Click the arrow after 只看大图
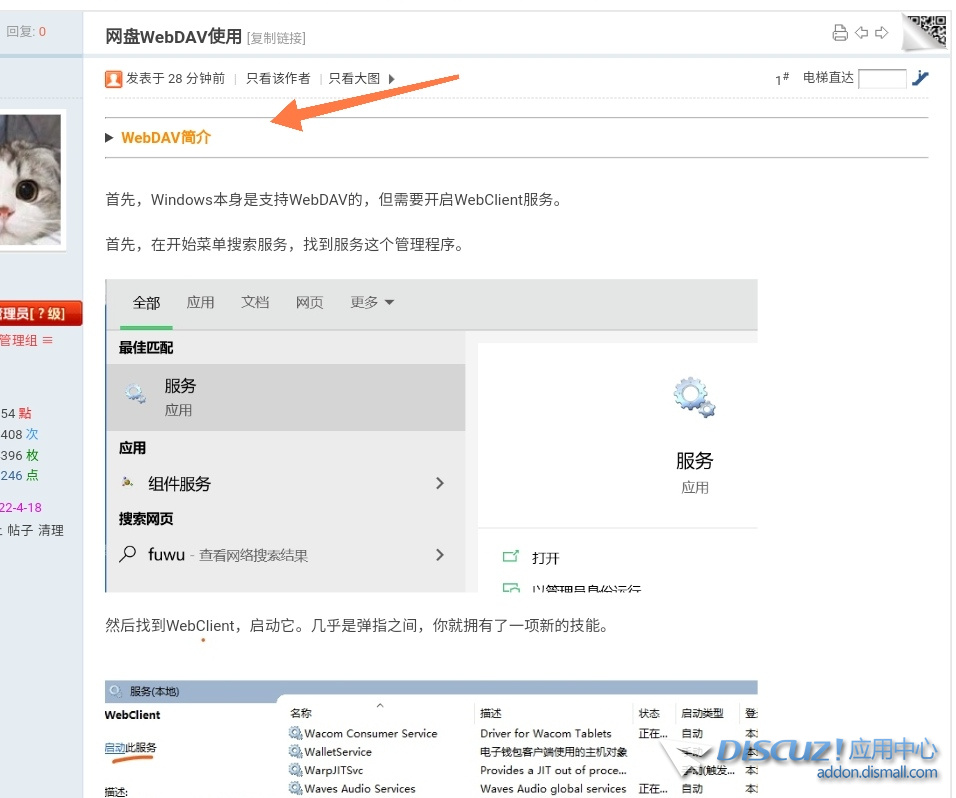 (x=391, y=79)
